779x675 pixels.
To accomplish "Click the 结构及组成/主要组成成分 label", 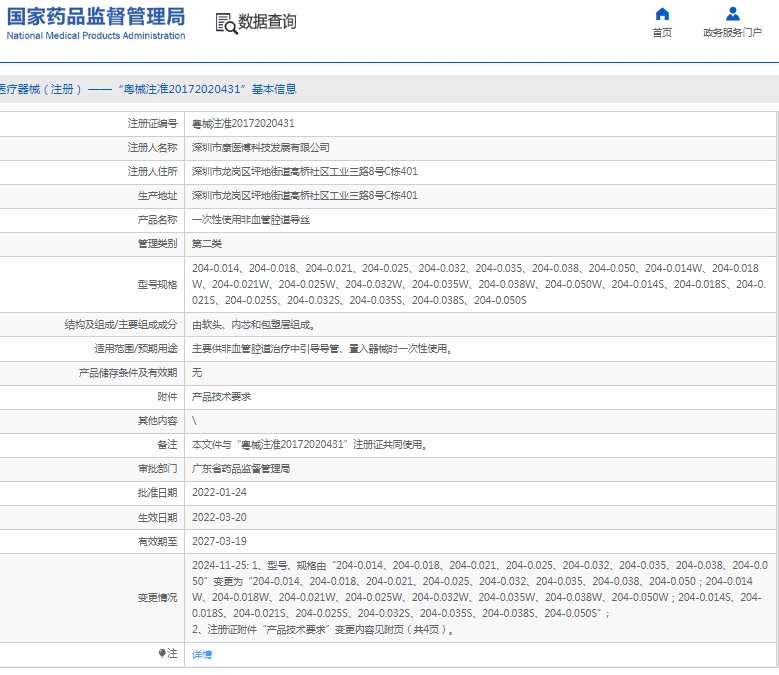I will click(121, 325).
